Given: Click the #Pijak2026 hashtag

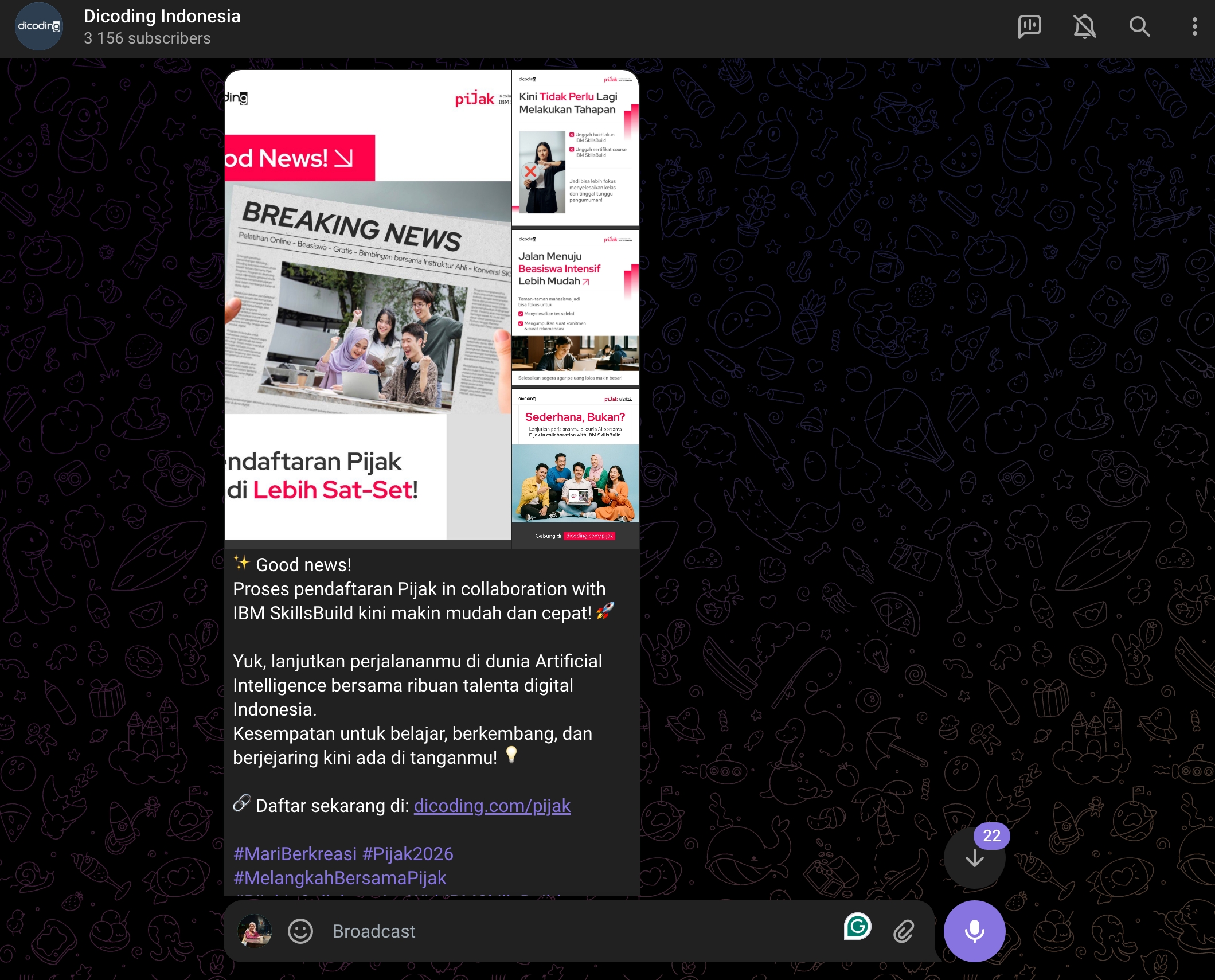Looking at the screenshot, I should coord(408,854).
